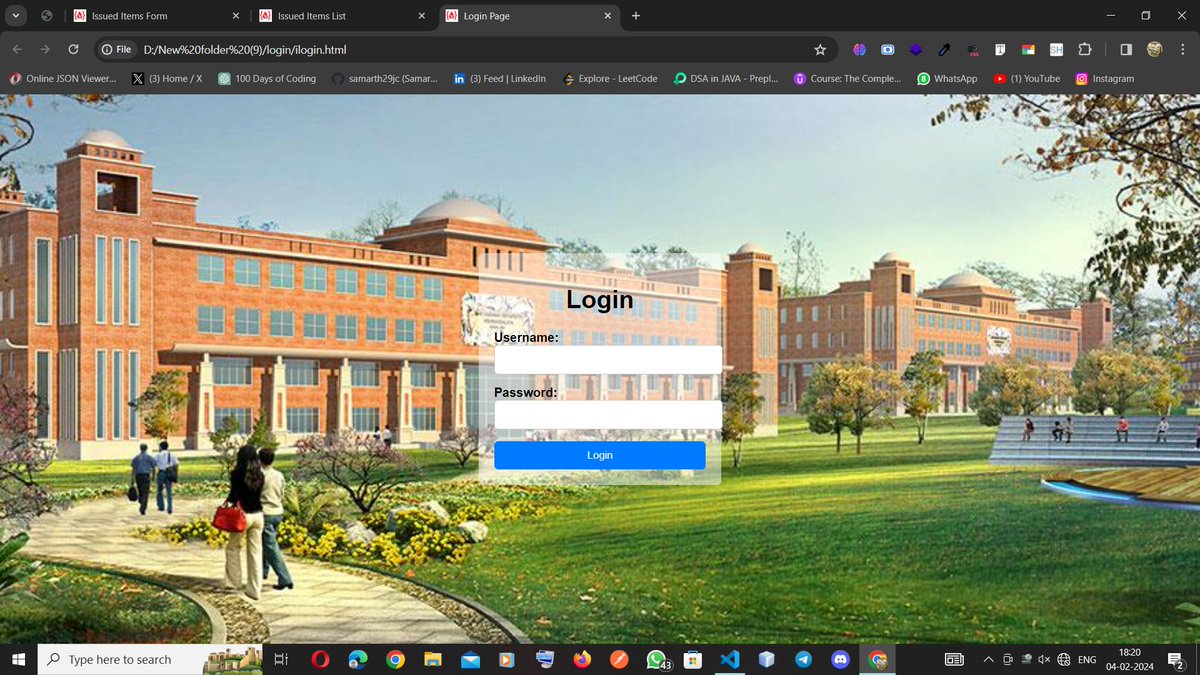Open Discord from the taskbar

pos(841,659)
